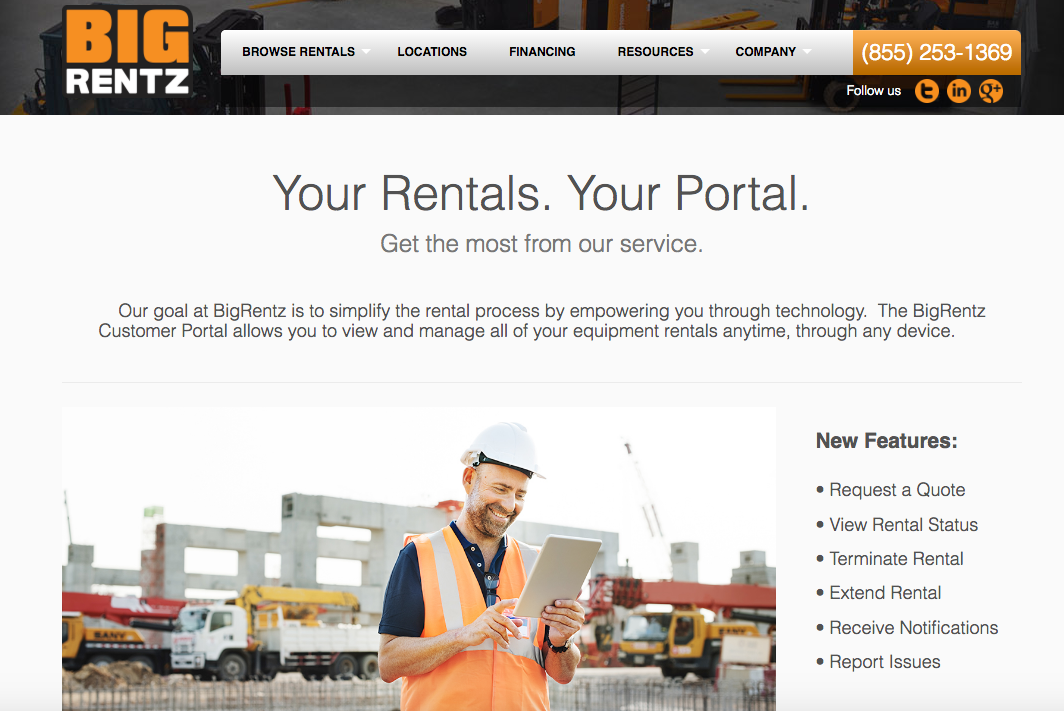Open the LinkedIn follow icon
Image resolution: width=1064 pixels, height=711 pixels.
point(959,90)
